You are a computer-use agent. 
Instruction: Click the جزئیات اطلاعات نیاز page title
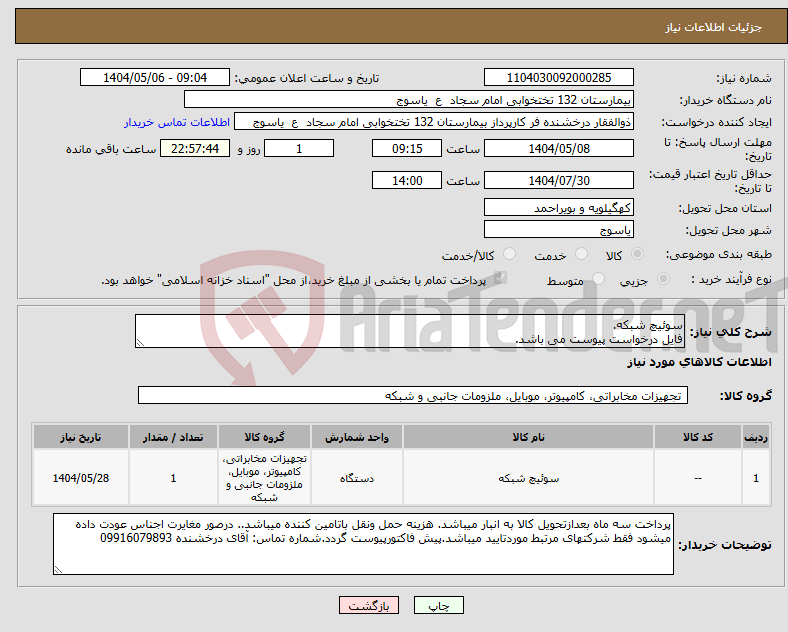pyautogui.click(x=714, y=27)
